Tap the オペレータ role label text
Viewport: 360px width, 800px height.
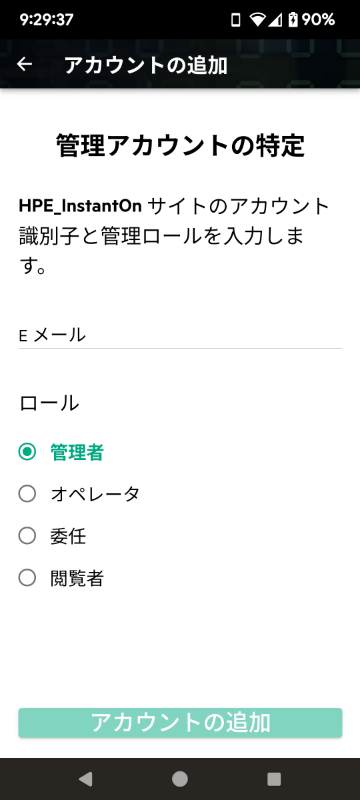pos(95,494)
